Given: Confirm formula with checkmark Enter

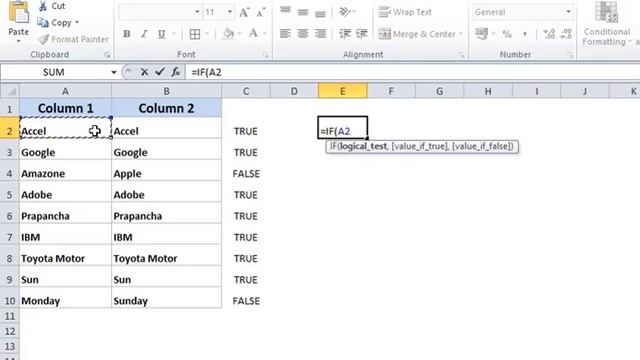Looking at the screenshot, I should [x=160, y=72].
